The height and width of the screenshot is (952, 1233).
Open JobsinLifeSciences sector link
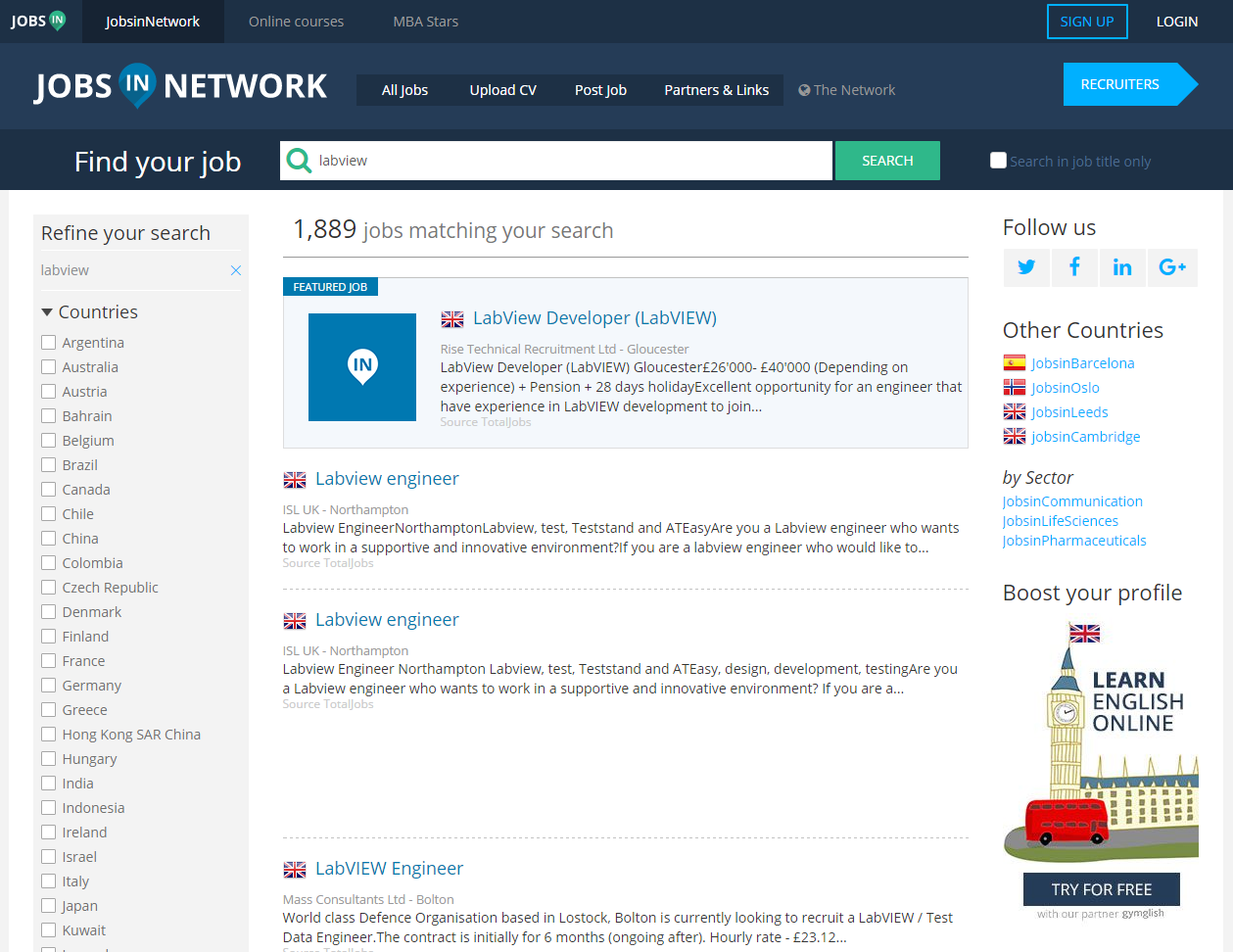pyautogui.click(x=1060, y=521)
